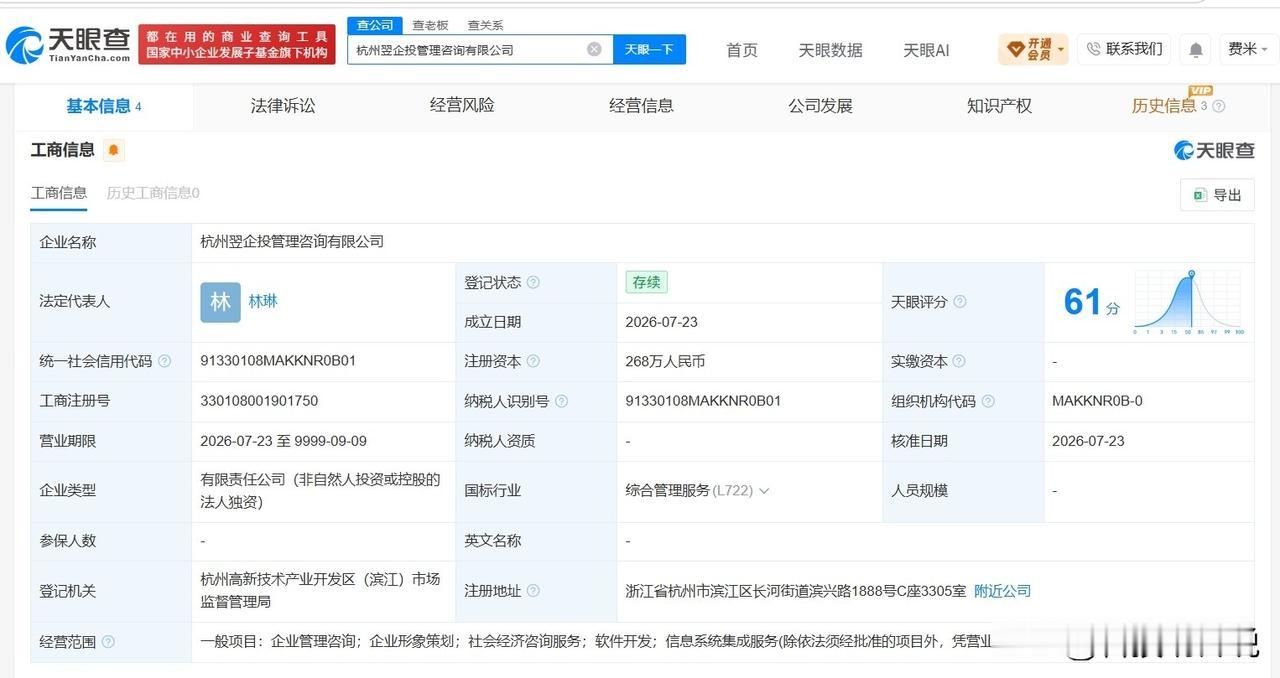Click the 林 avatar of legal representative
Viewport: 1280px width, 678px height.
[220, 302]
